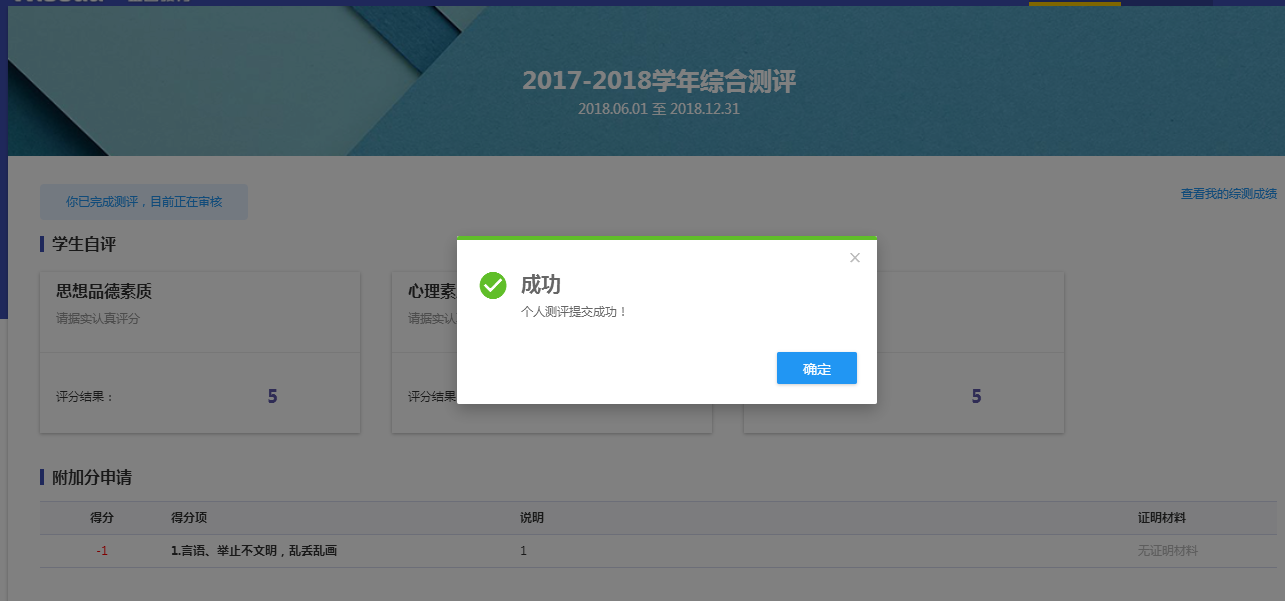
Task: Click the green success checkmark icon
Action: 493,285
